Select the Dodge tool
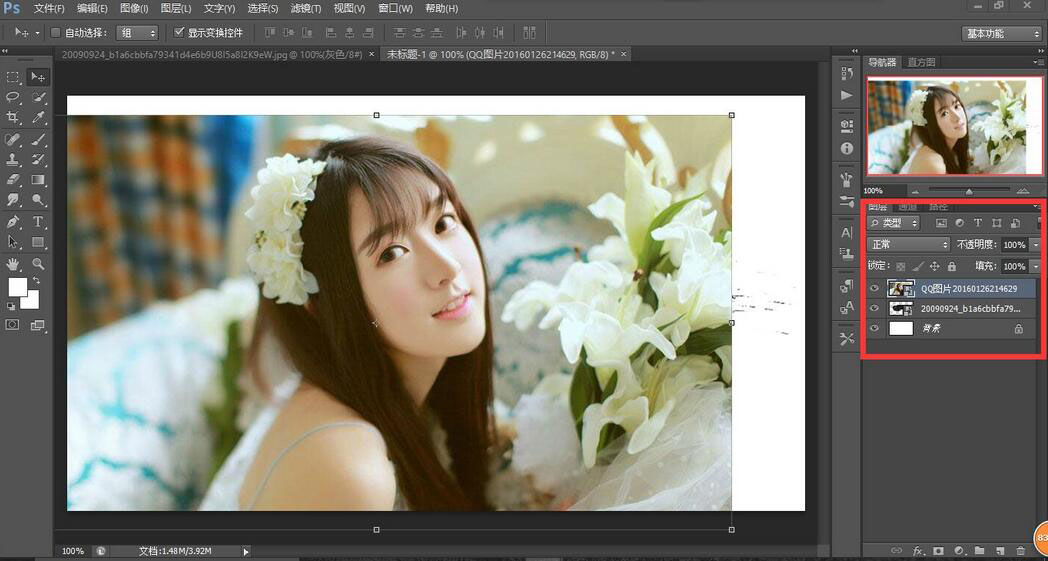Screen dimensions: 1048x561 38,199
